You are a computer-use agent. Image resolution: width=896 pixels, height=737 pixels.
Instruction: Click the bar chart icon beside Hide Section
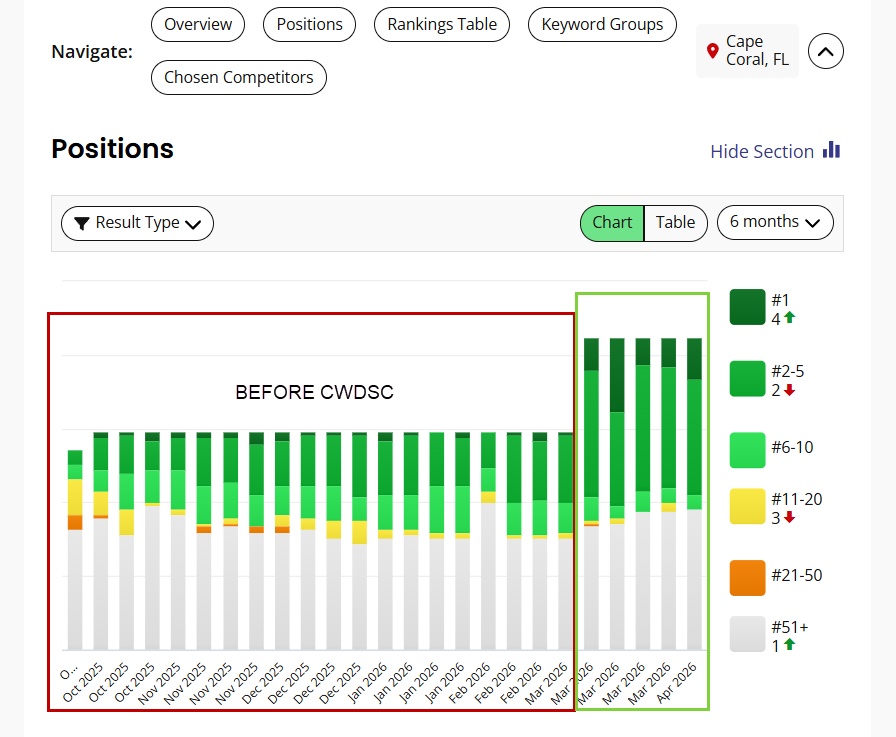(x=831, y=150)
